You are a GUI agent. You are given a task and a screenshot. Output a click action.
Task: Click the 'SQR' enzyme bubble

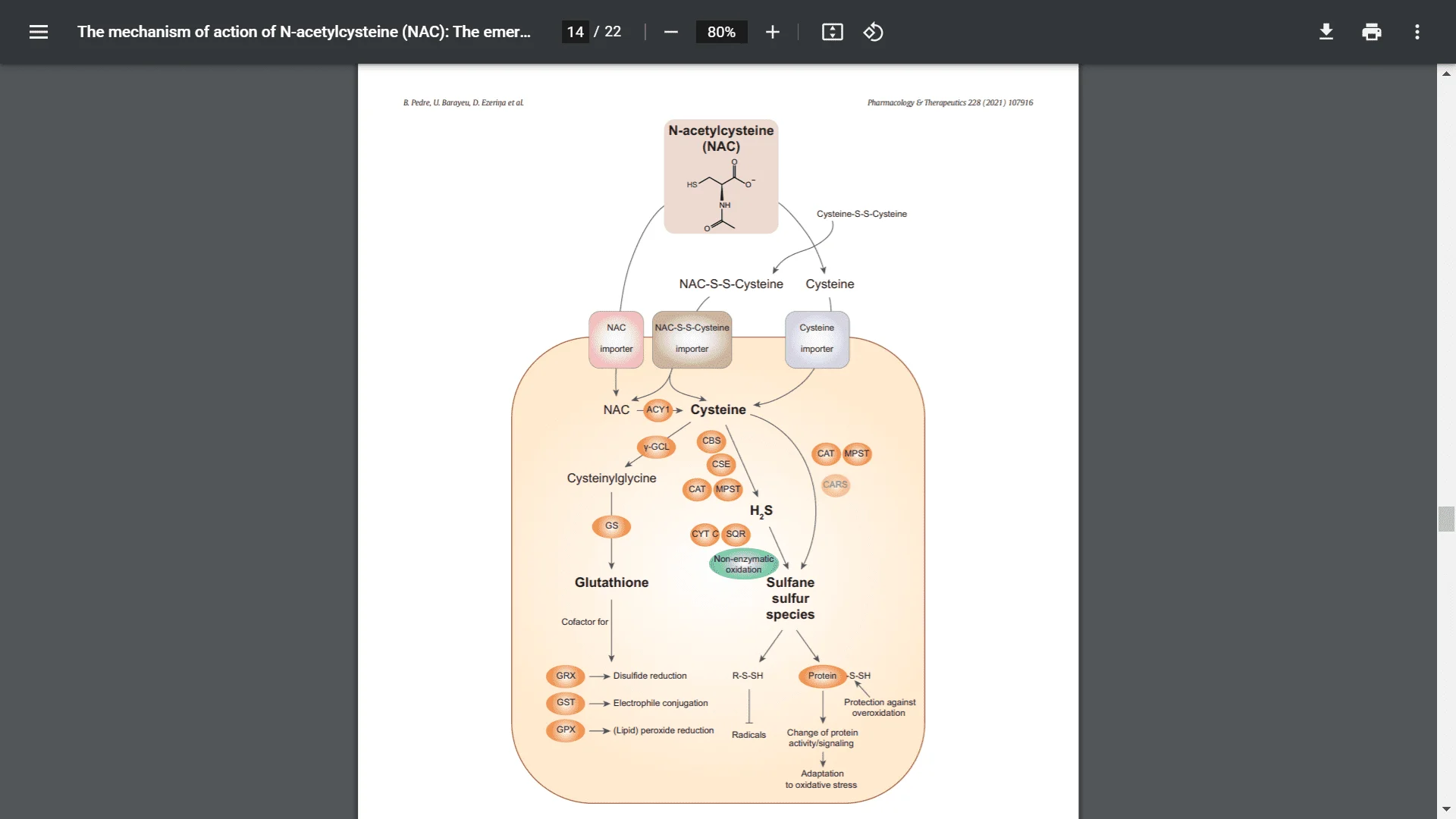pos(736,534)
